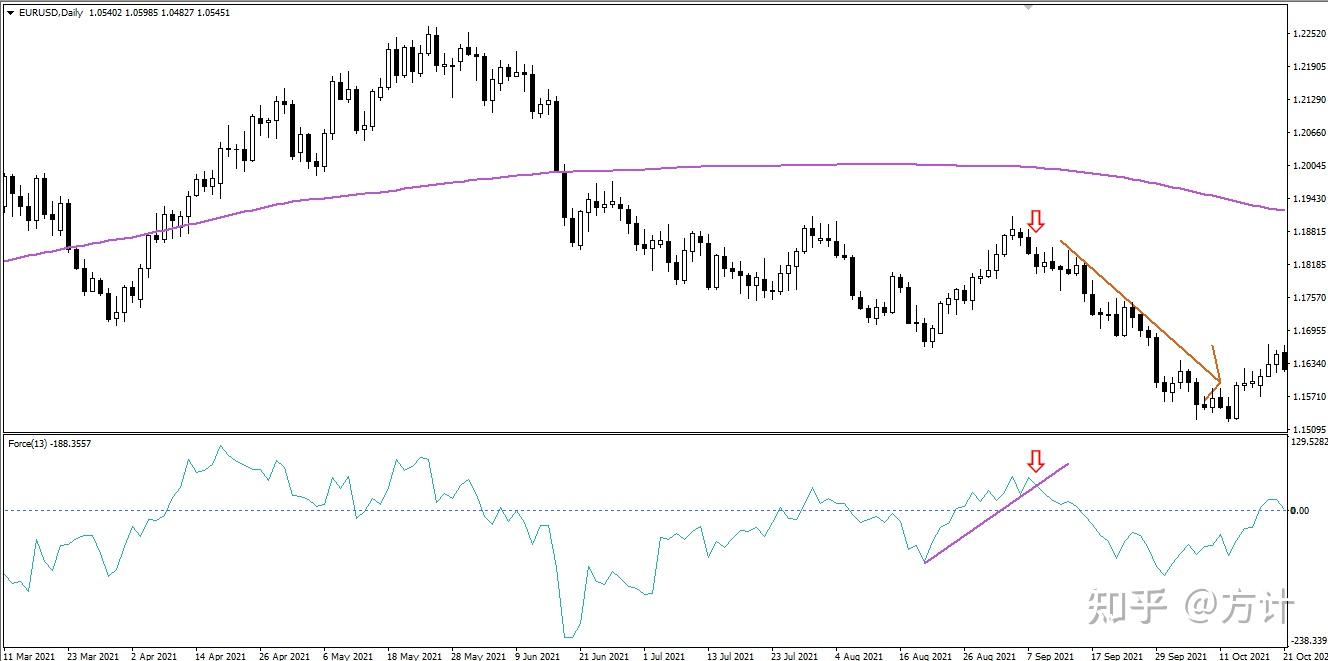This screenshot has height=661, width=1328.
Task: Click the 26 Aug 2021 date label
Action: [x=990, y=656]
